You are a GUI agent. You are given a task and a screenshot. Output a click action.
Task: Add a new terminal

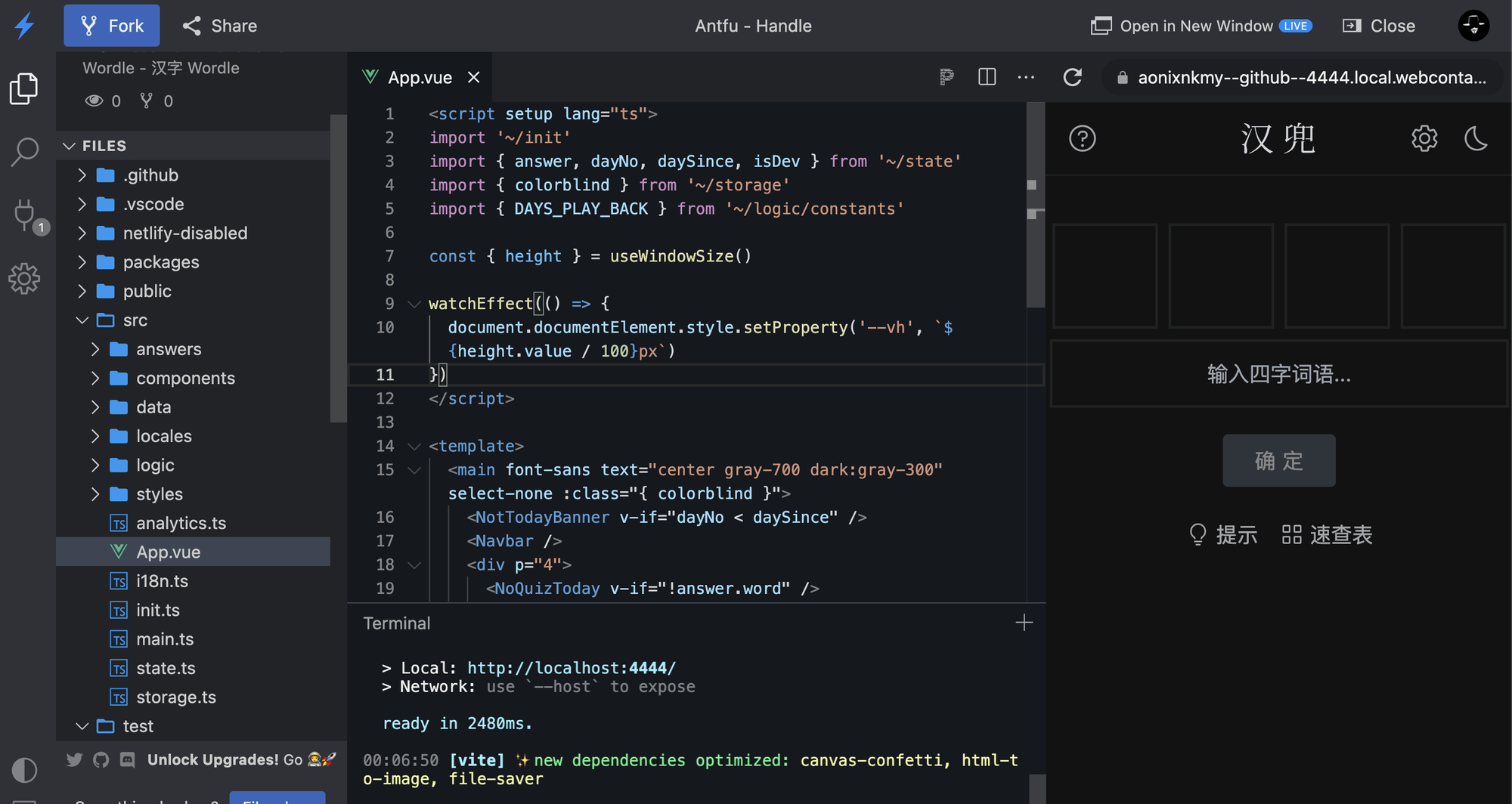(x=1024, y=623)
